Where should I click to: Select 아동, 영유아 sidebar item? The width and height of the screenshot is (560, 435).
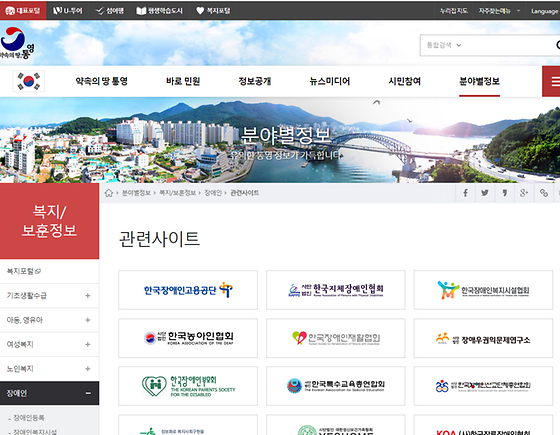click(49, 320)
